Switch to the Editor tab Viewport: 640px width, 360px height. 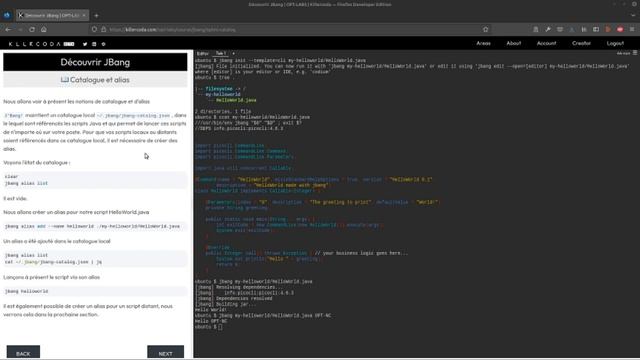(202, 53)
